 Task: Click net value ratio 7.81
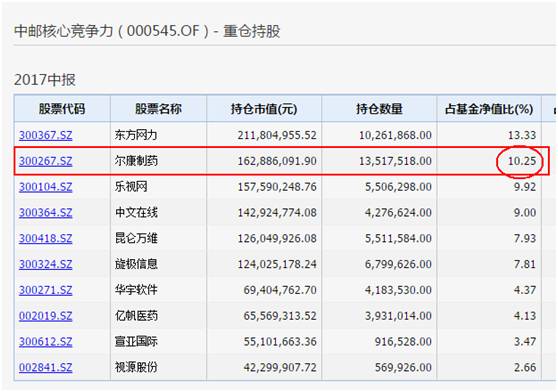pyautogui.click(x=525, y=264)
